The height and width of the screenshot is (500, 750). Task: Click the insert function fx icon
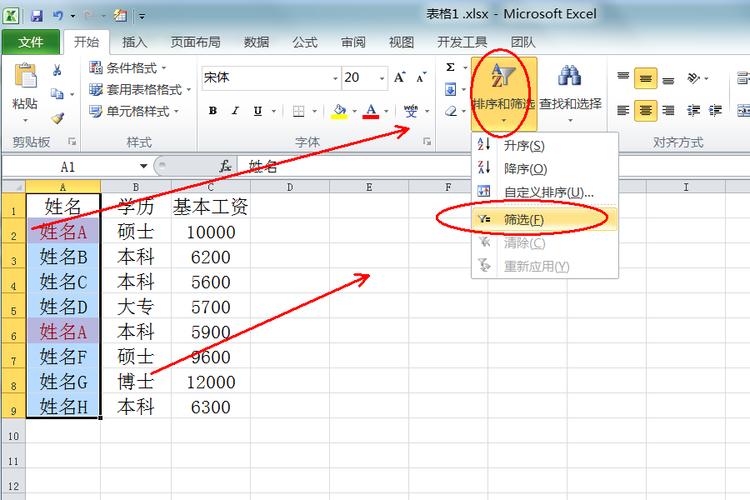[225, 167]
